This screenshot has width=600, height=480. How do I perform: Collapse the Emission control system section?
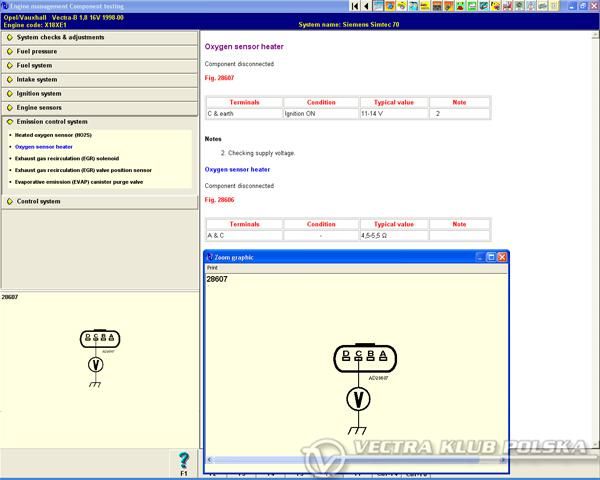pos(99,122)
